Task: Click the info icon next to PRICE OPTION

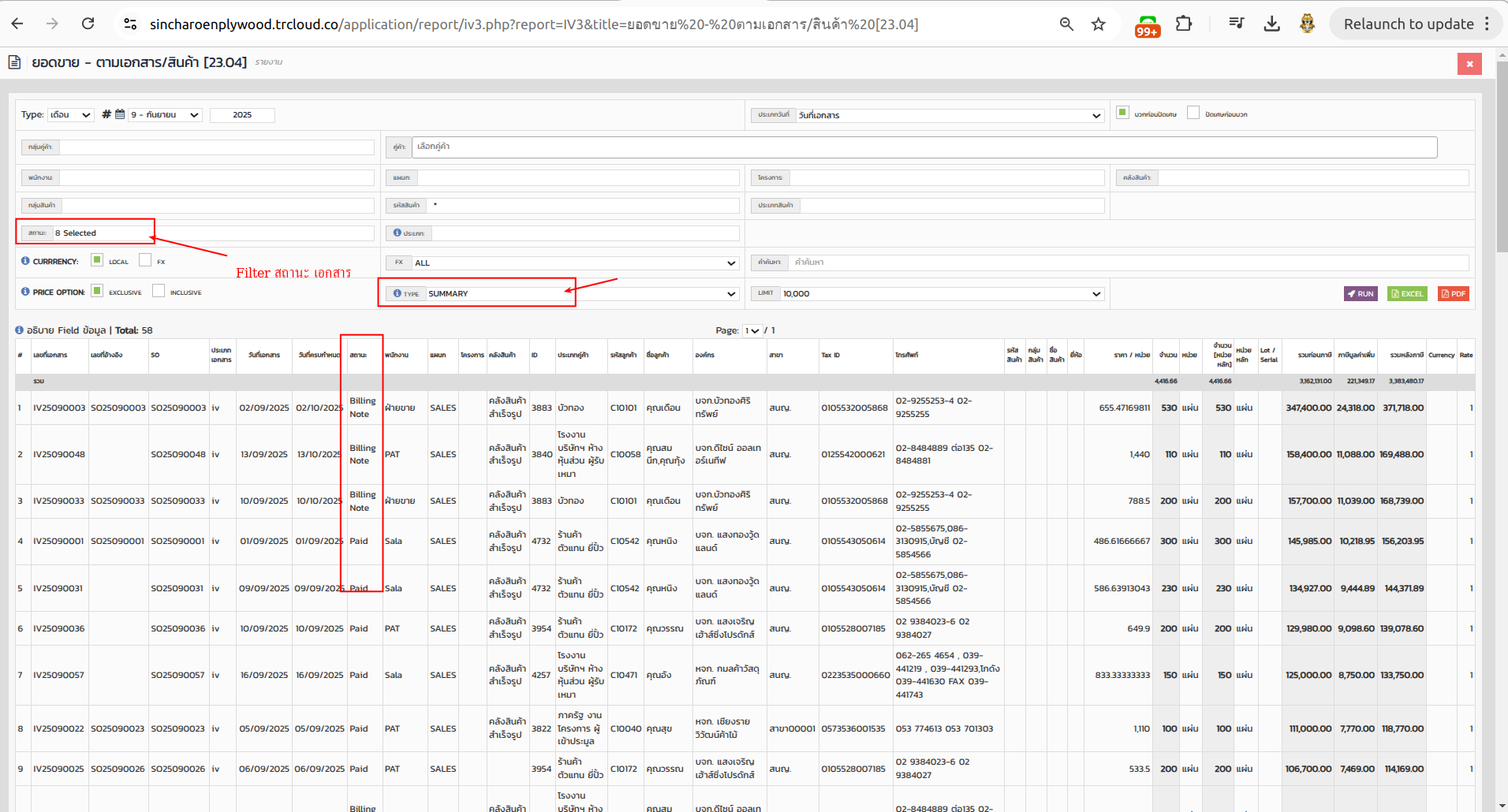Action: pos(25,292)
